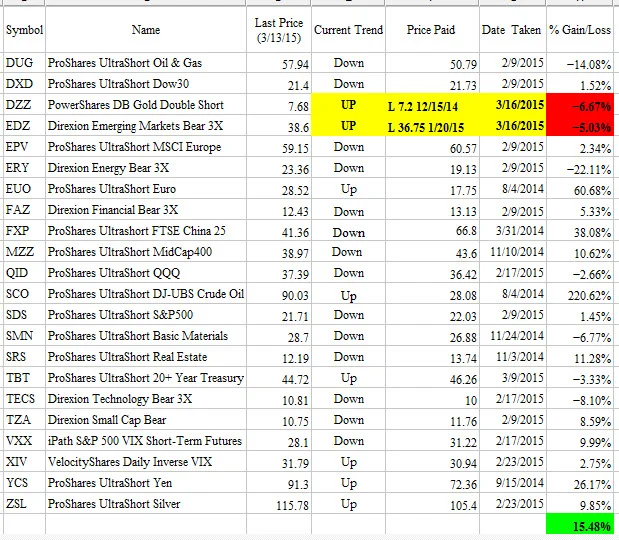This screenshot has width=619, height=540.
Task: Select VelocityShares Daily Inverse VIX cell
Action: point(146,462)
